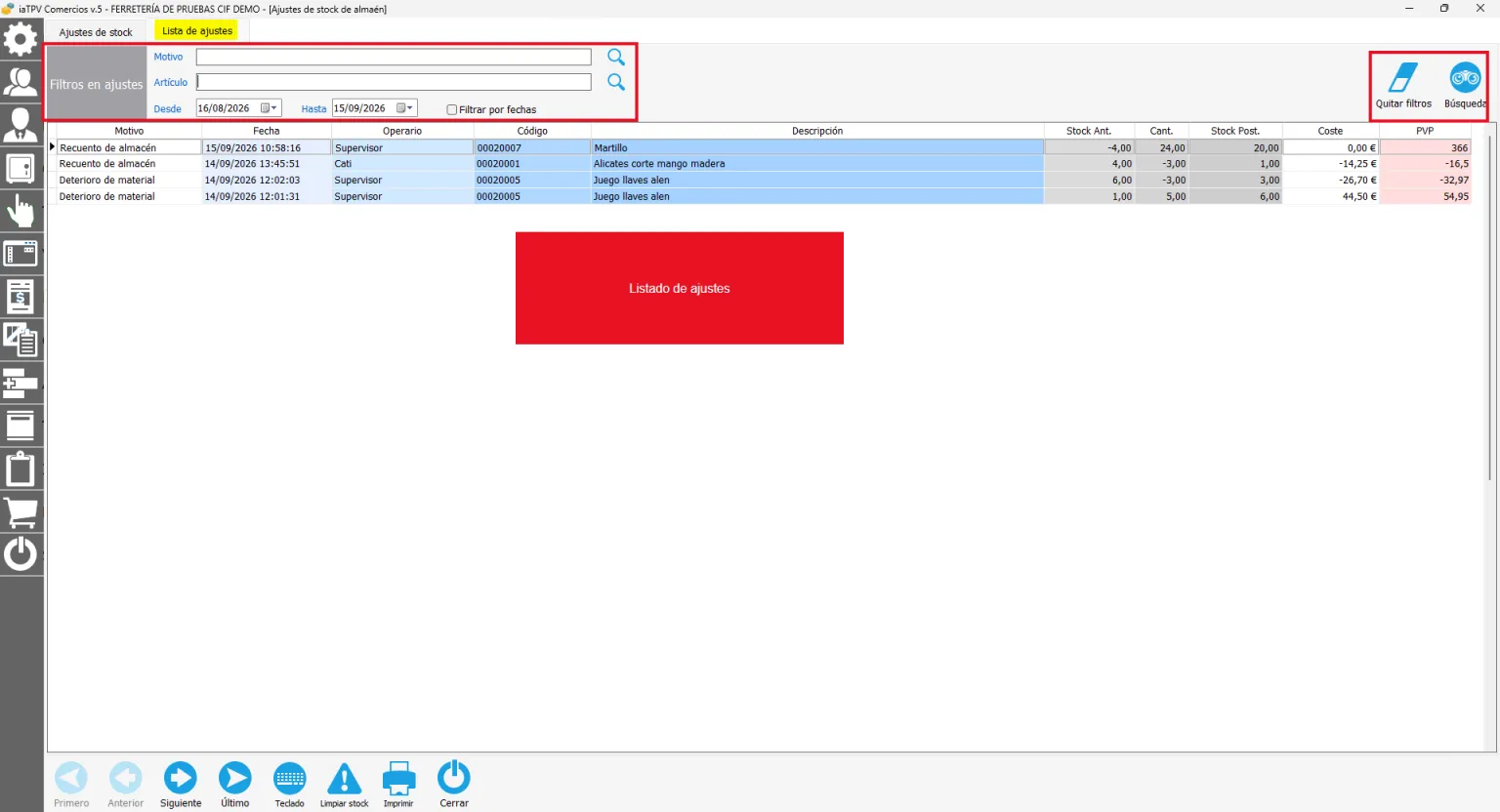Open the dollar receipt icon in sidebar

coord(21,297)
